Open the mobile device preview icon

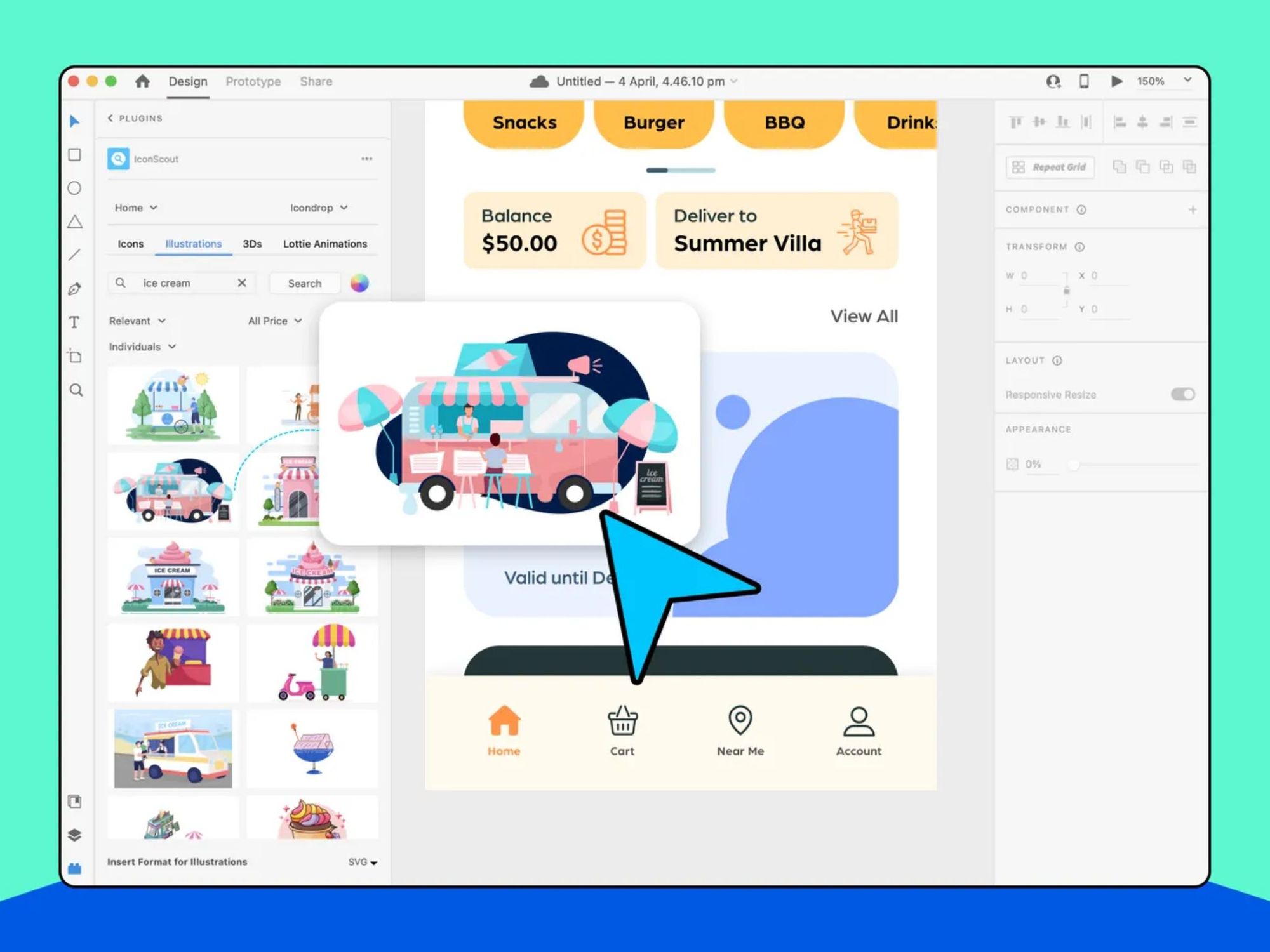[x=1084, y=81]
